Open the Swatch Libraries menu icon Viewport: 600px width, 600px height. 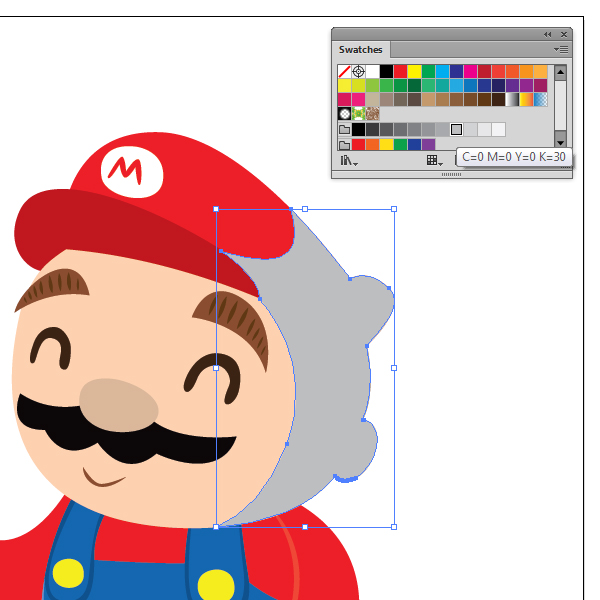[349, 160]
